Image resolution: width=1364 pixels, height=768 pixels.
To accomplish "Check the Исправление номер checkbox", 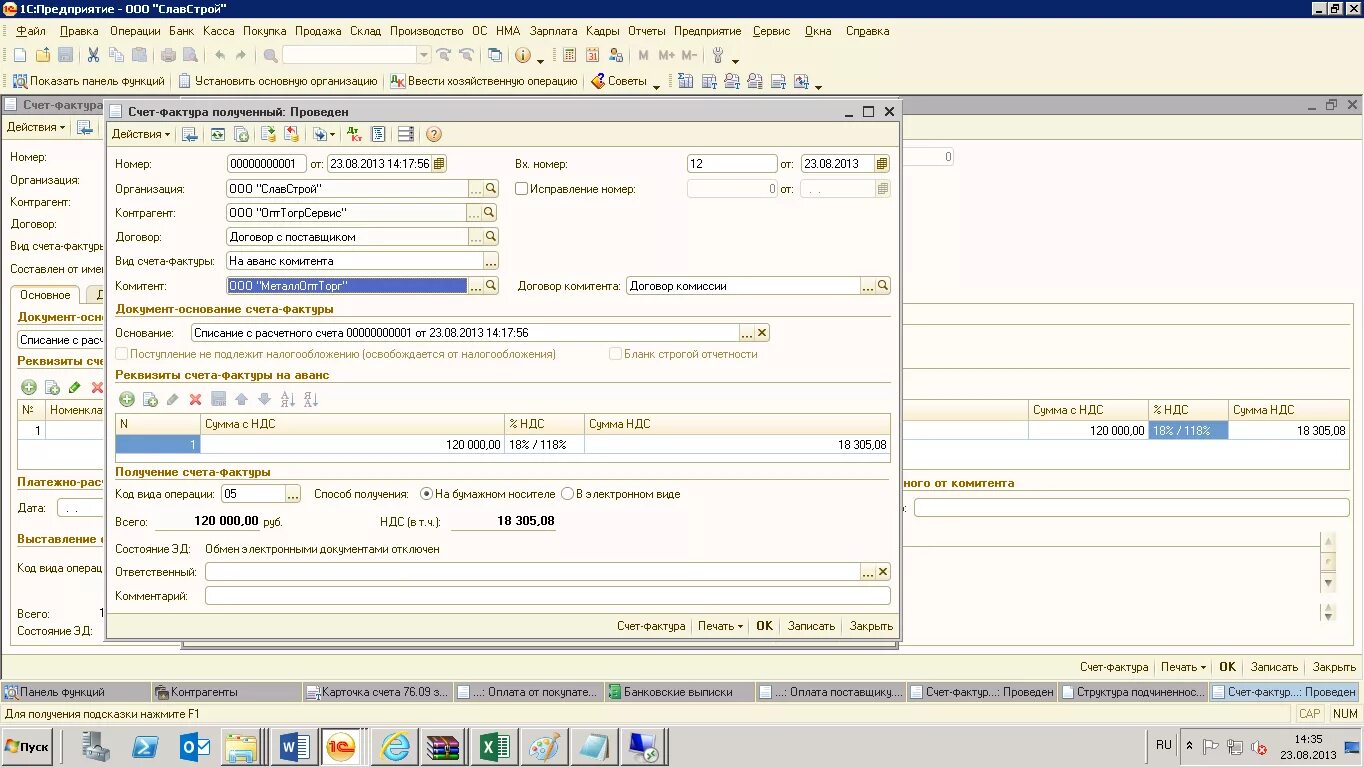I will 521,189.
